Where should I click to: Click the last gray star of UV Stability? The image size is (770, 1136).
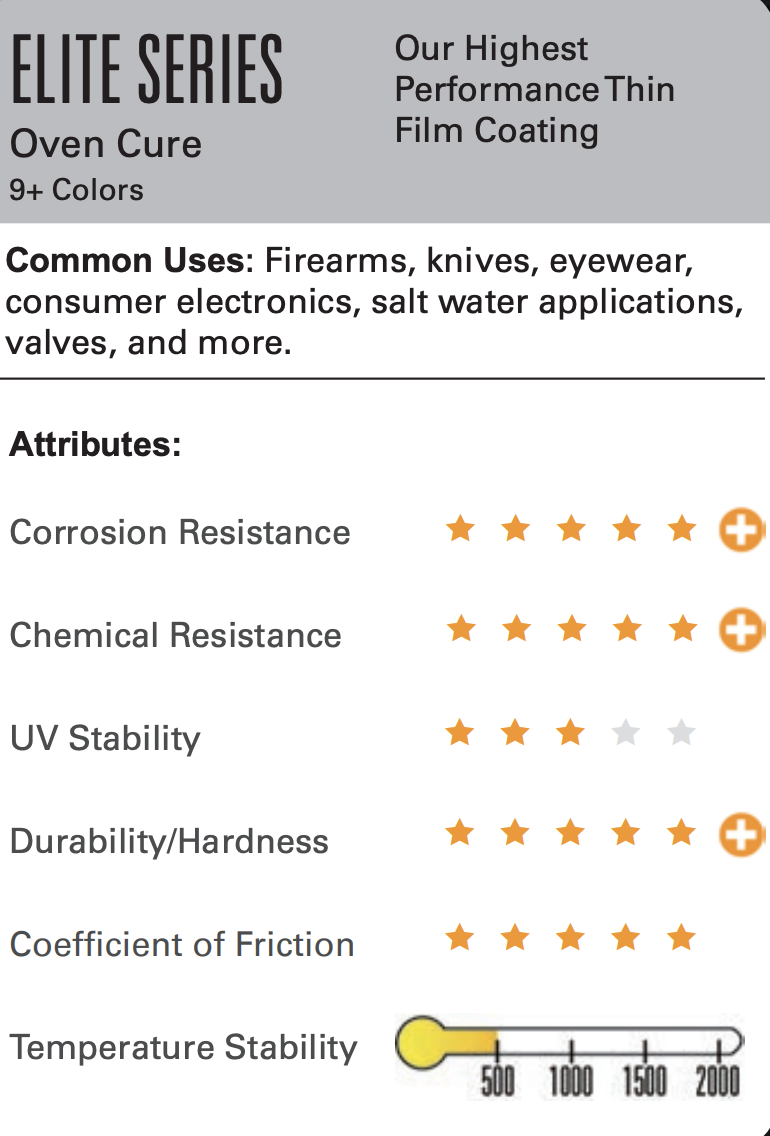tap(682, 733)
